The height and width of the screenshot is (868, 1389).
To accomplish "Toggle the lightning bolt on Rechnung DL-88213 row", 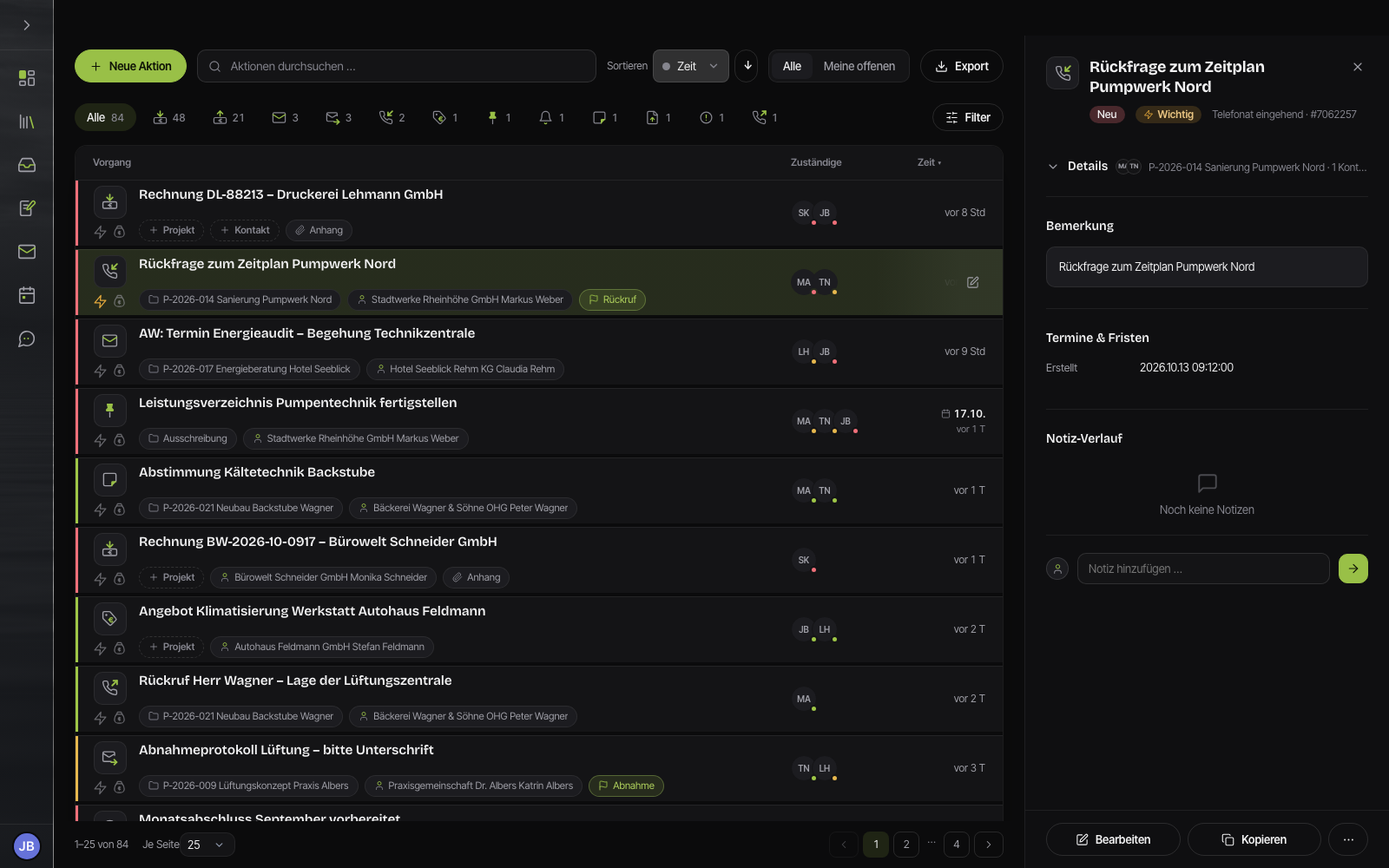I will [x=100, y=232].
